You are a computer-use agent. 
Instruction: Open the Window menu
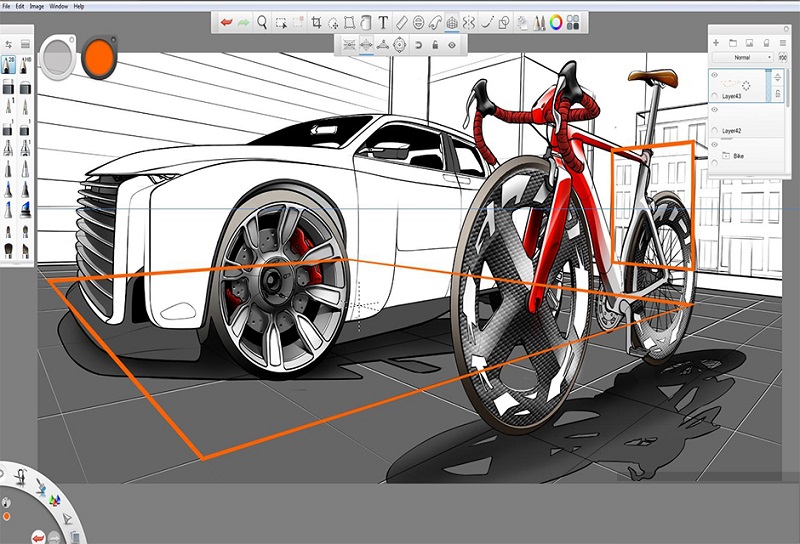click(58, 6)
